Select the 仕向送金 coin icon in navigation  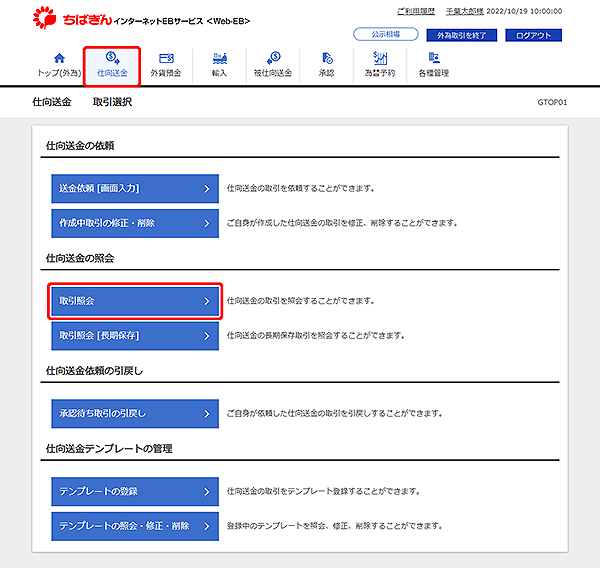tap(112, 58)
